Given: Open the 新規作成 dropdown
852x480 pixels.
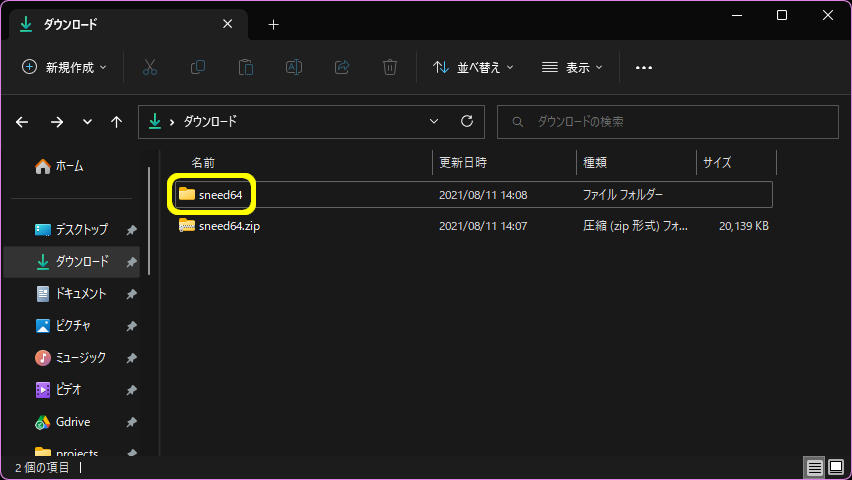Looking at the screenshot, I should (64, 67).
